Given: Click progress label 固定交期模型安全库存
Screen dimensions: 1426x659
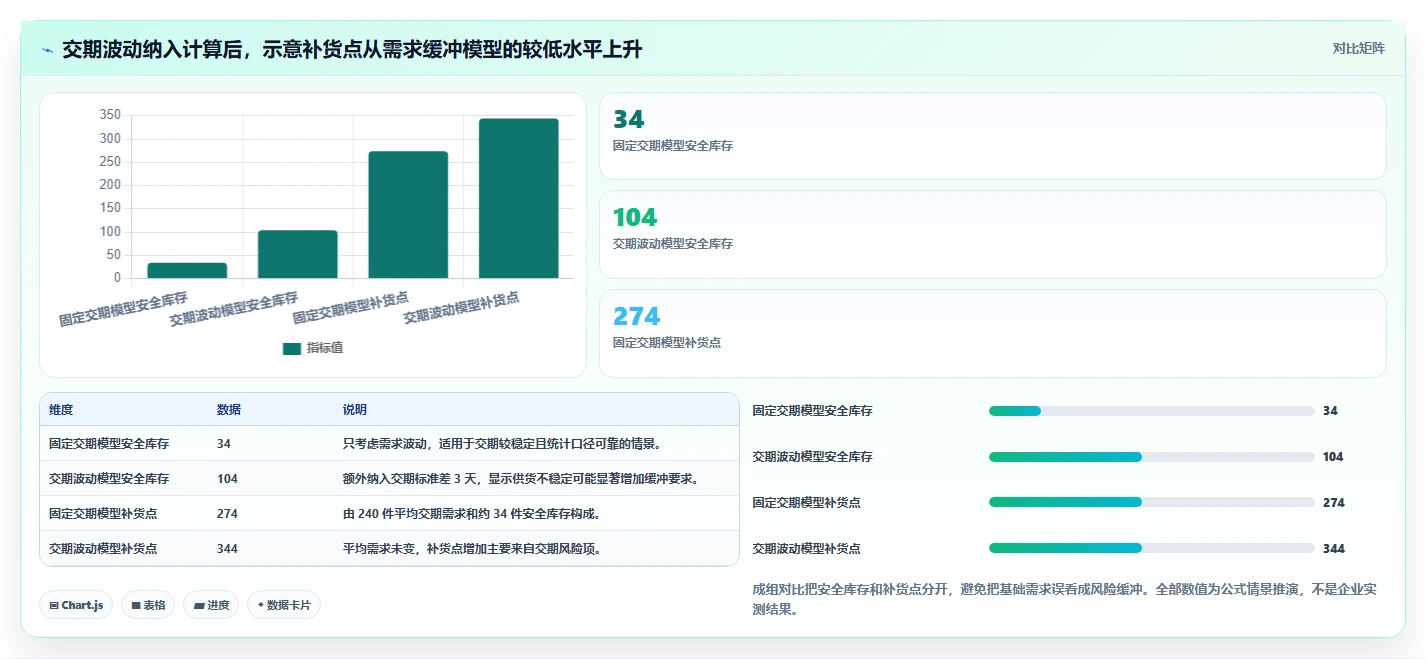Looking at the screenshot, I should click(x=812, y=411).
